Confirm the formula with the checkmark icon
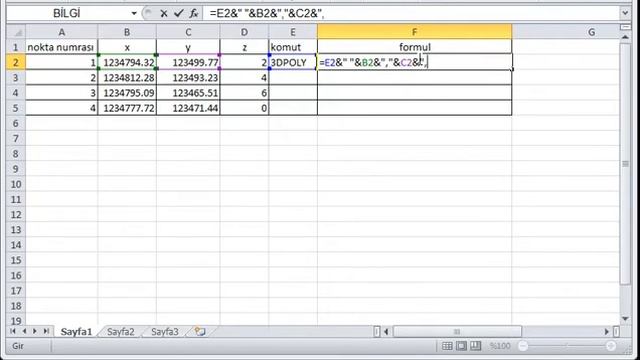The width and height of the screenshot is (640, 360). click(178, 13)
